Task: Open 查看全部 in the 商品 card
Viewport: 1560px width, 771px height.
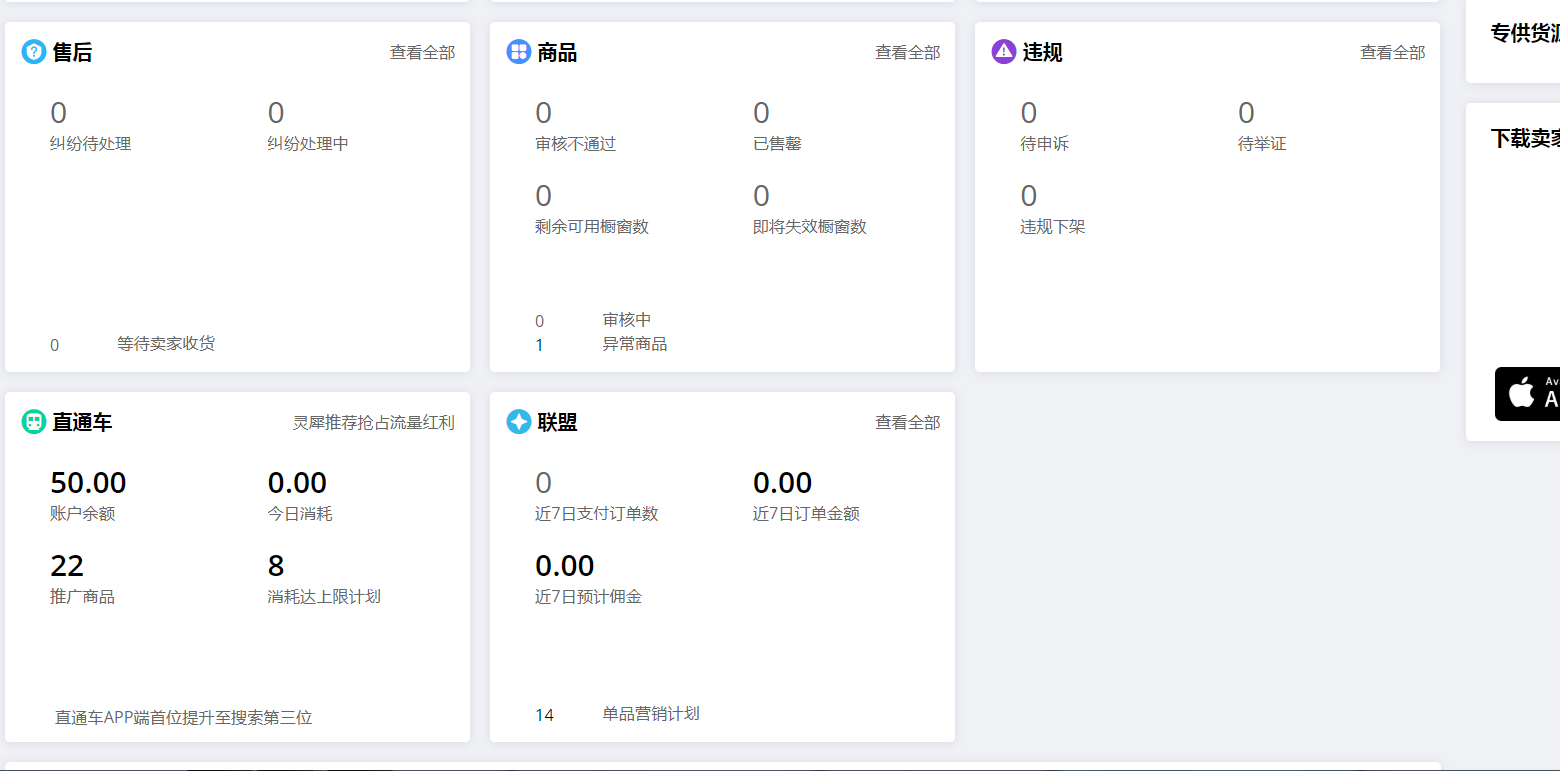Action: (x=907, y=53)
